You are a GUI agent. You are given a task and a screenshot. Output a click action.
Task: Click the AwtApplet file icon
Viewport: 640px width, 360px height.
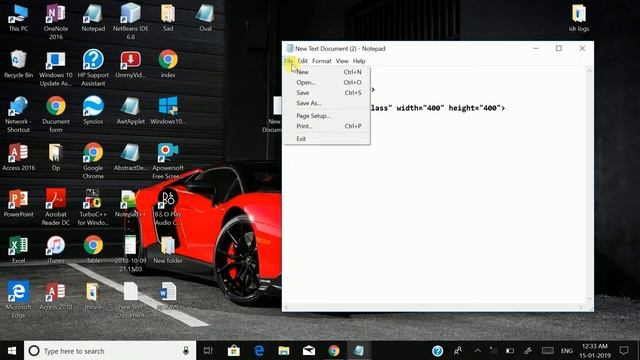point(130,111)
